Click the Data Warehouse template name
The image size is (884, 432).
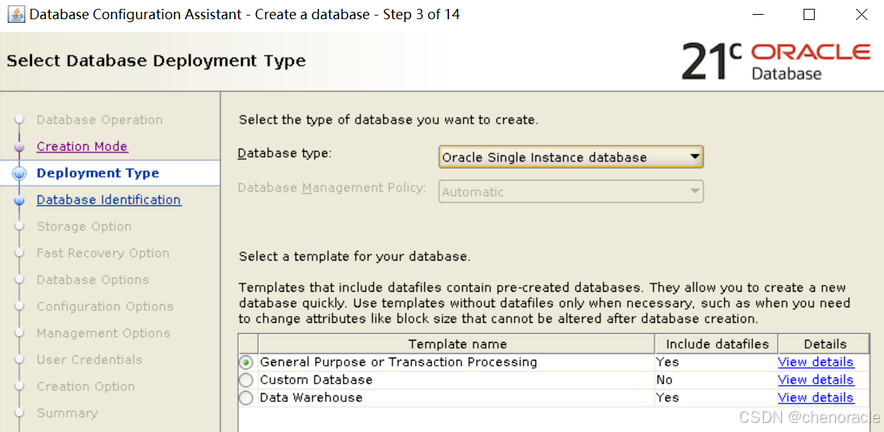pyautogui.click(x=311, y=398)
